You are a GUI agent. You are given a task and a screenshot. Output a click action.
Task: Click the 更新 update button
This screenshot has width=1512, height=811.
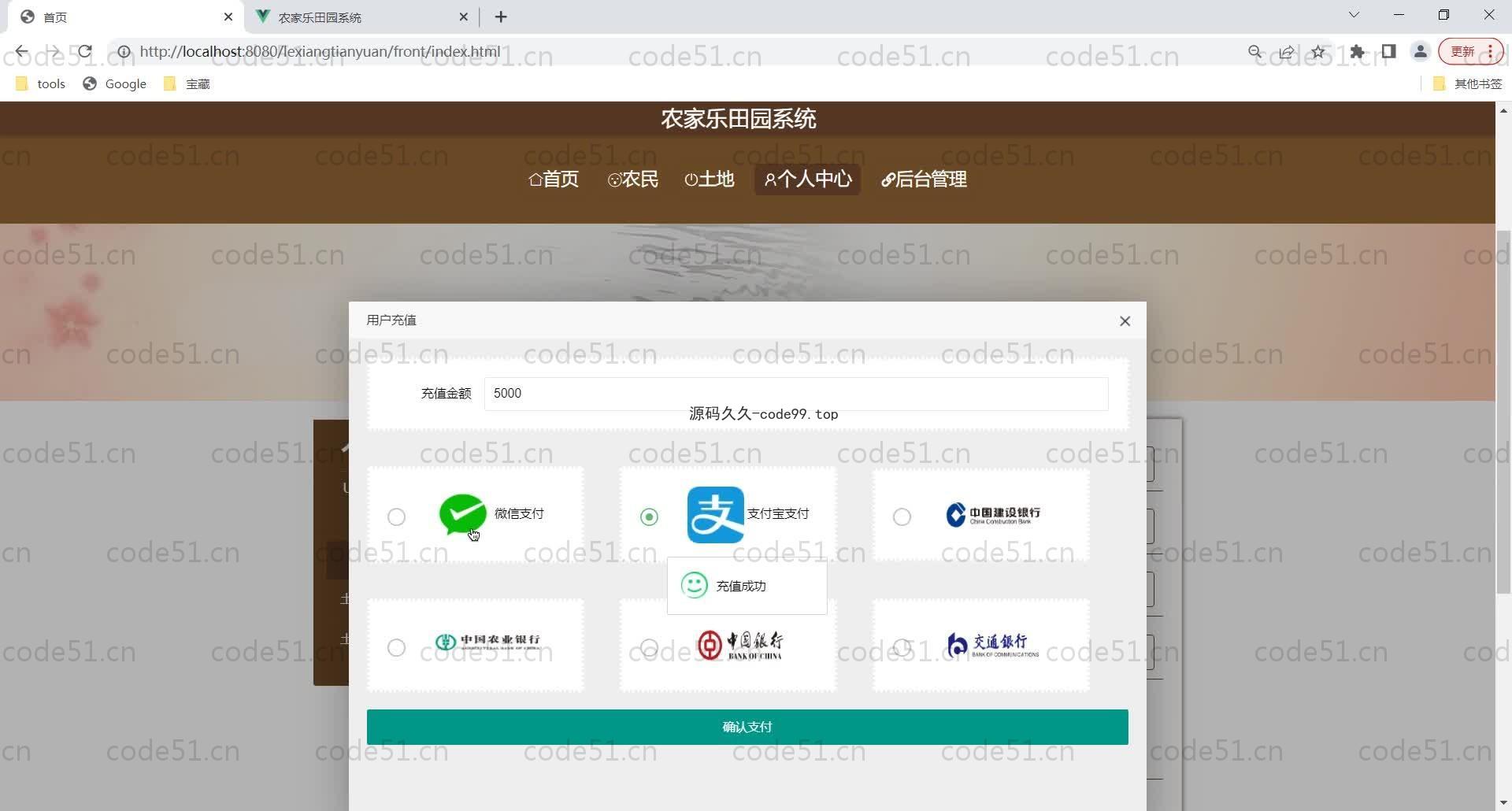pyautogui.click(x=1471, y=52)
